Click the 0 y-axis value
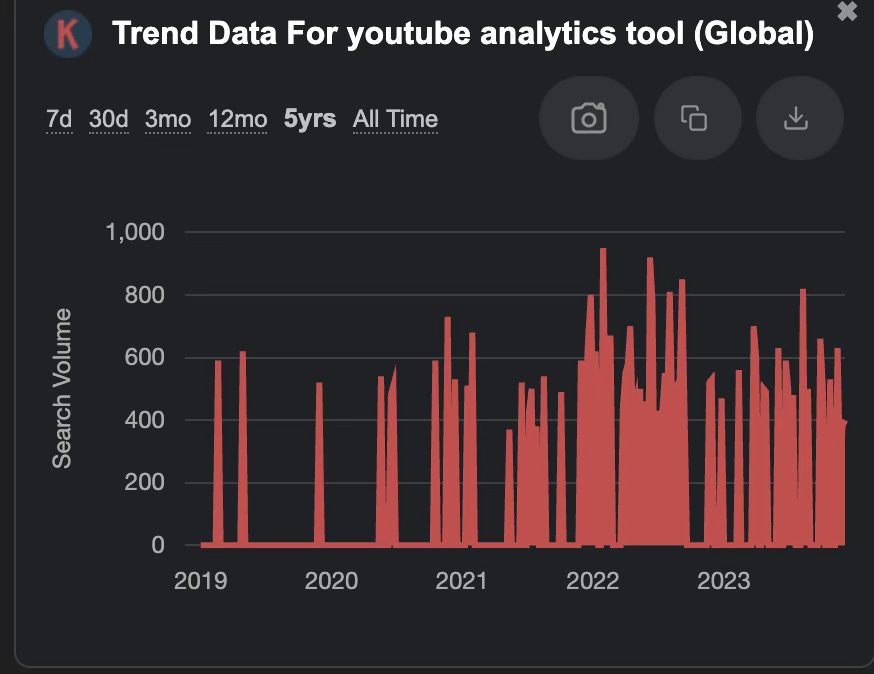 (x=158, y=545)
